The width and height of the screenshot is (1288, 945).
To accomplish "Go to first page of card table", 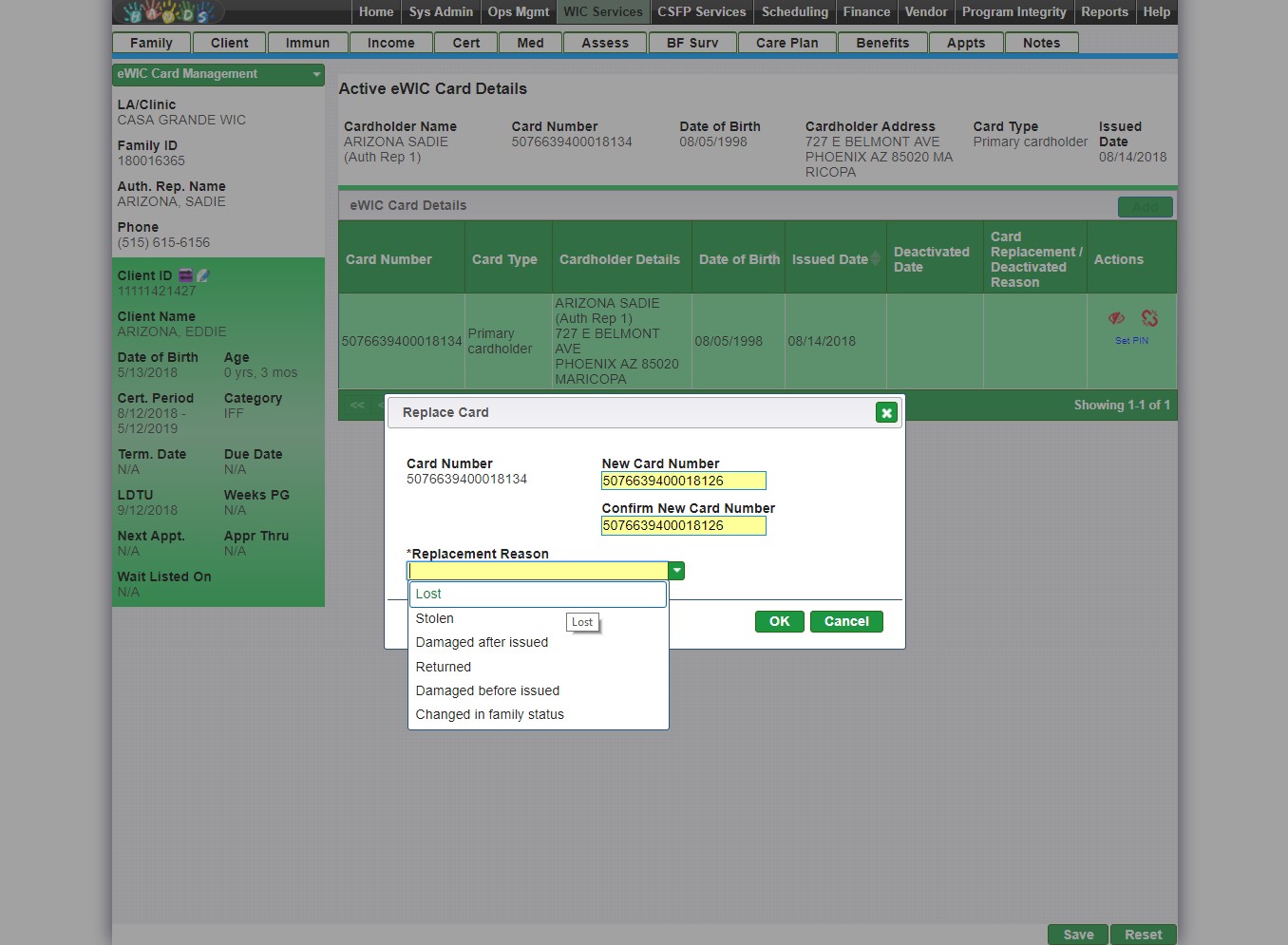I will pyautogui.click(x=357, y=406).
